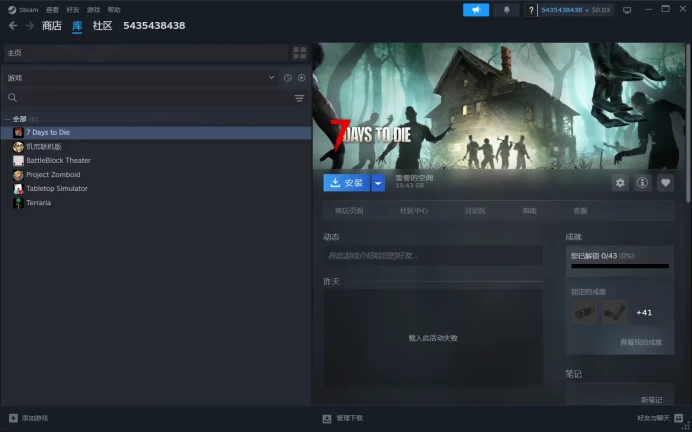Open the notifications bell

point(507,10)
